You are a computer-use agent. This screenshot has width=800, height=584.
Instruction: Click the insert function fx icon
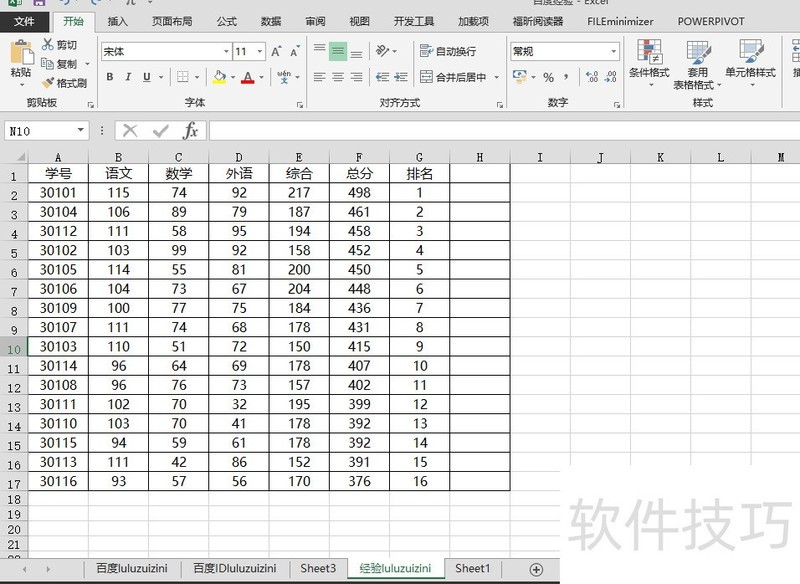190,131
